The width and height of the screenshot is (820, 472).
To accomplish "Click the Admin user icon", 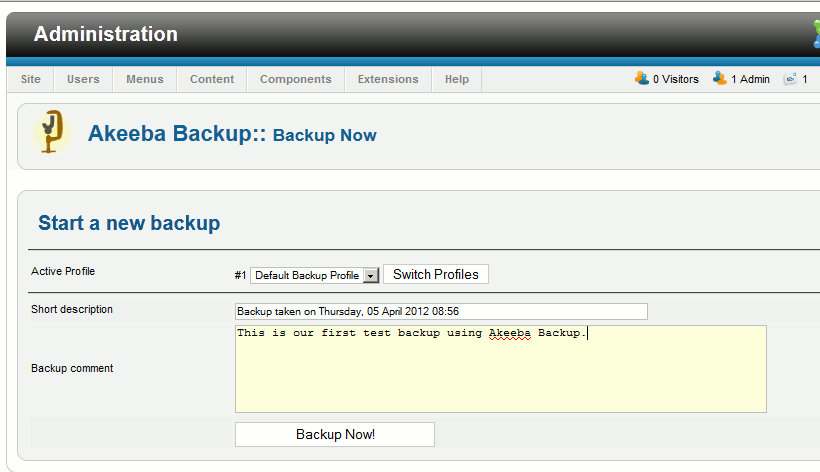I will pyautogui.click(x=719, y=79).
